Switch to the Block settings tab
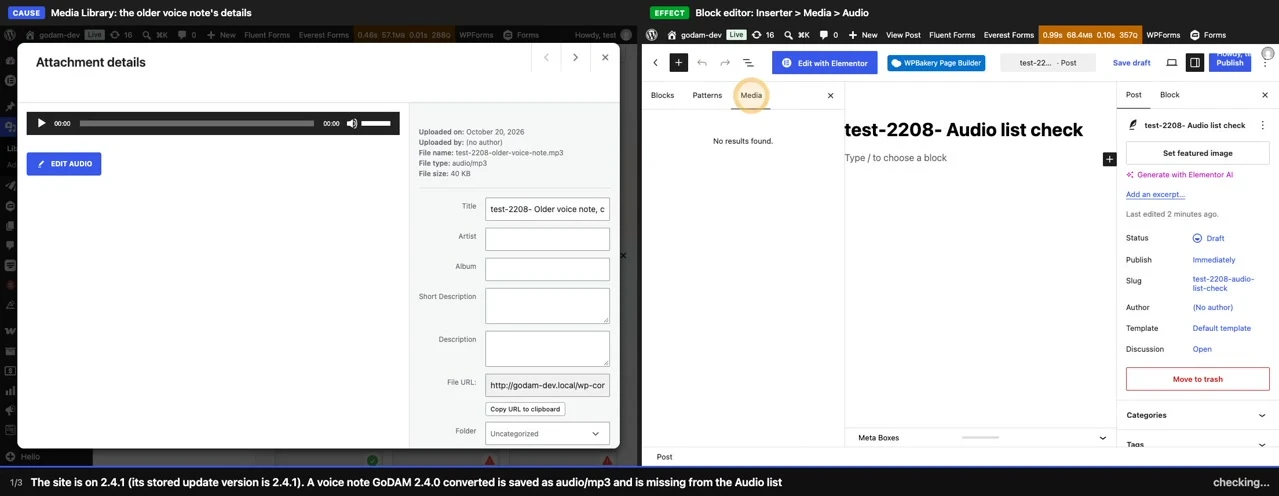 click(x=1169, y=95)
